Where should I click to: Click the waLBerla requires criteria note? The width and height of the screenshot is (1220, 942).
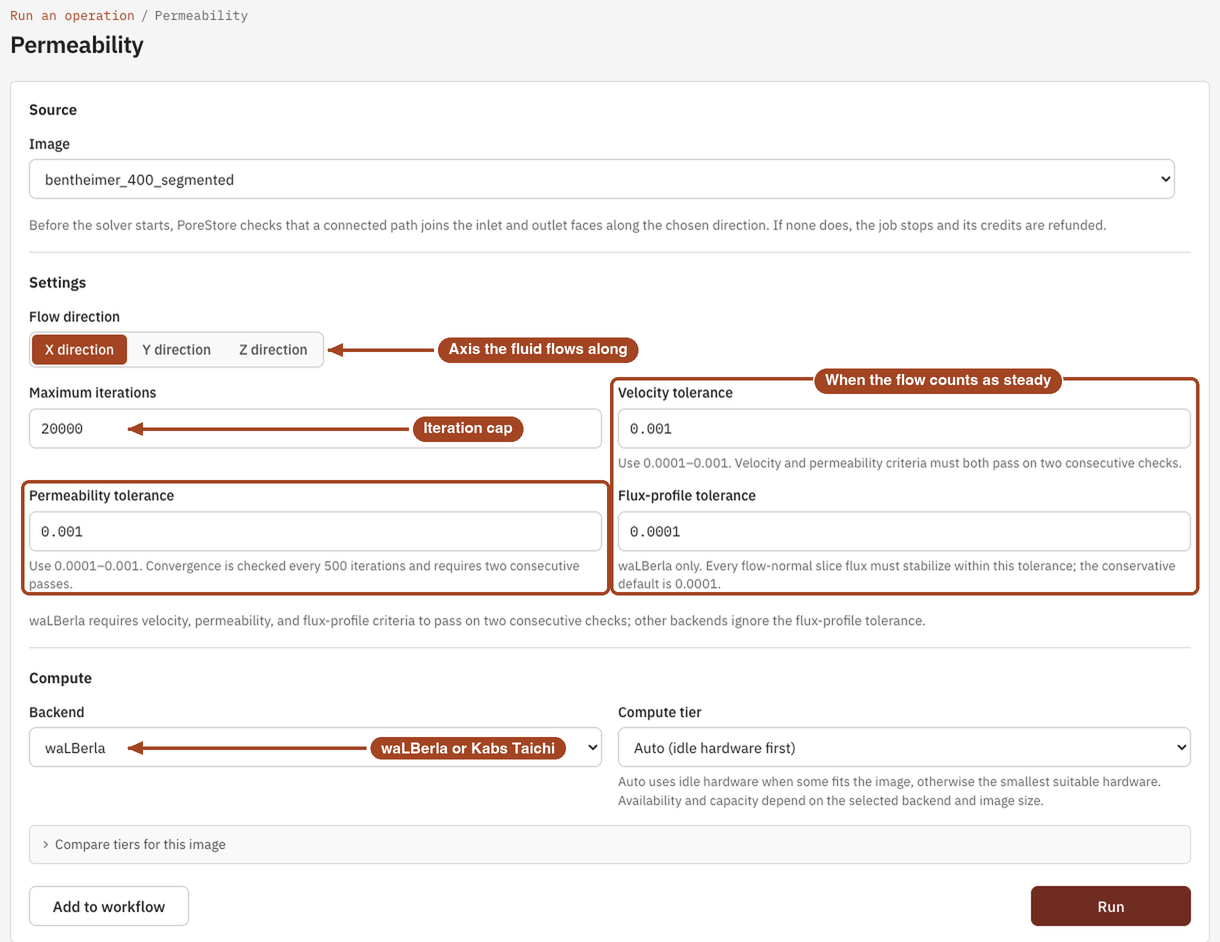click(477, 621)
